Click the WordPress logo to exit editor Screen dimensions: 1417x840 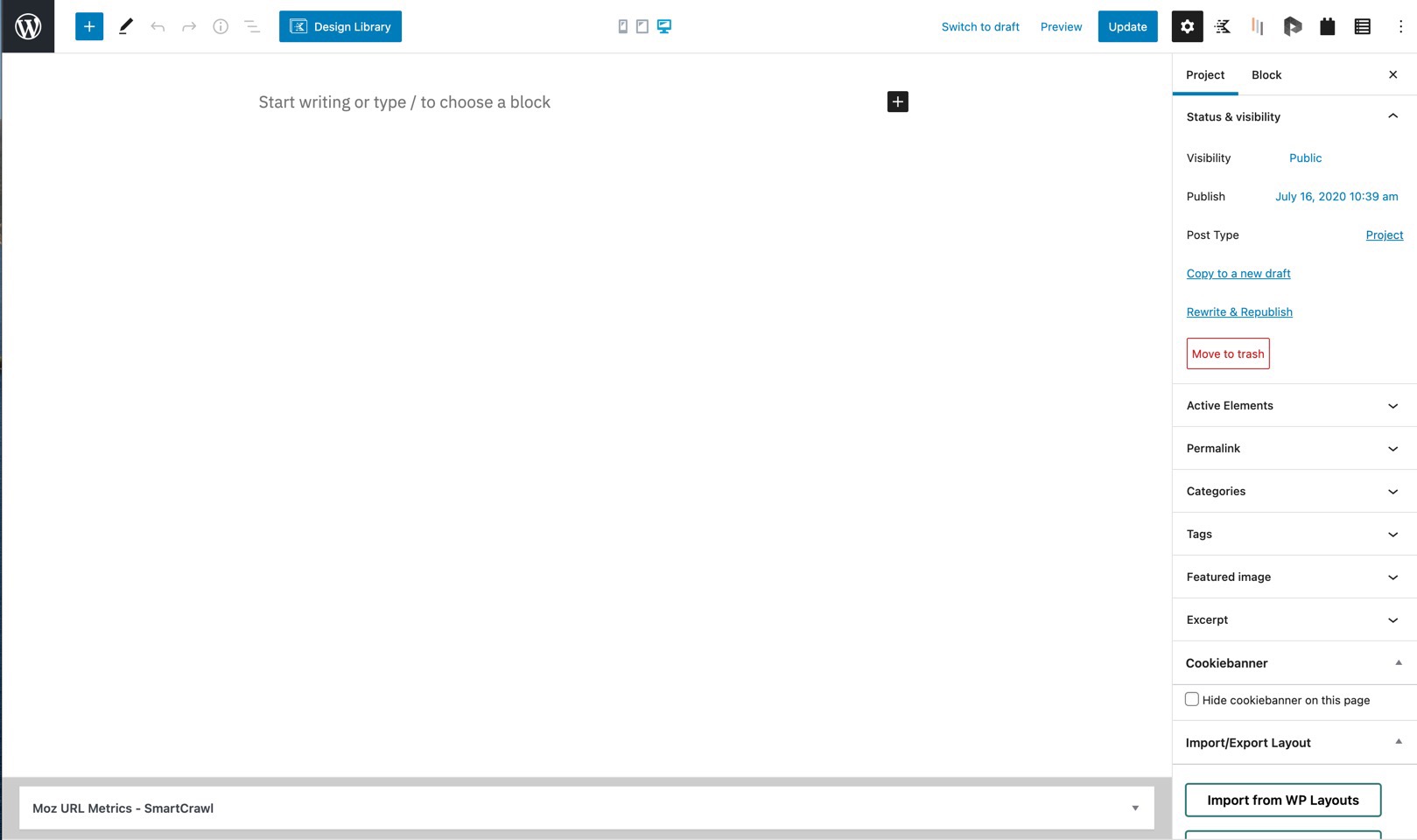(28, 26)
